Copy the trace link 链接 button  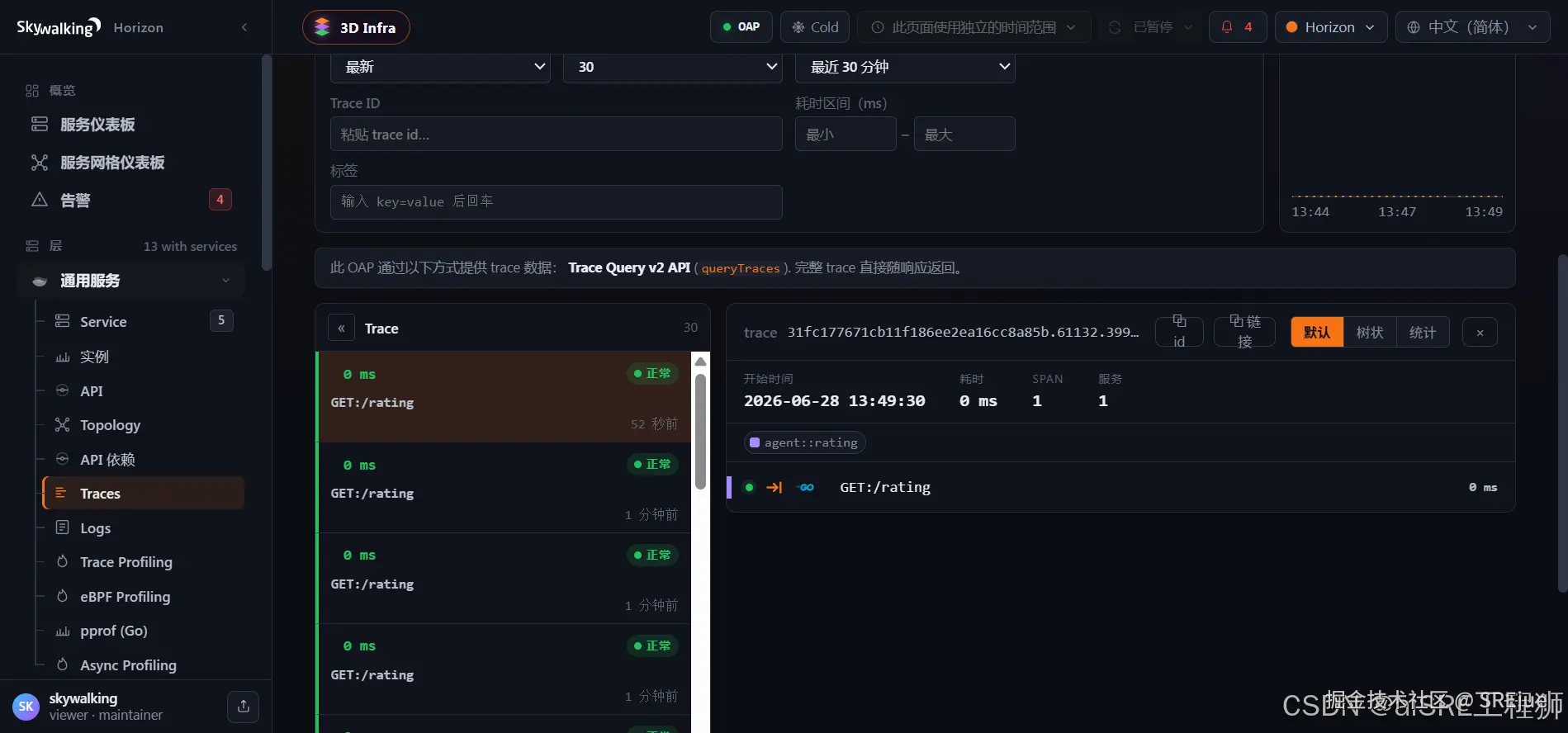click(1244, 332)
